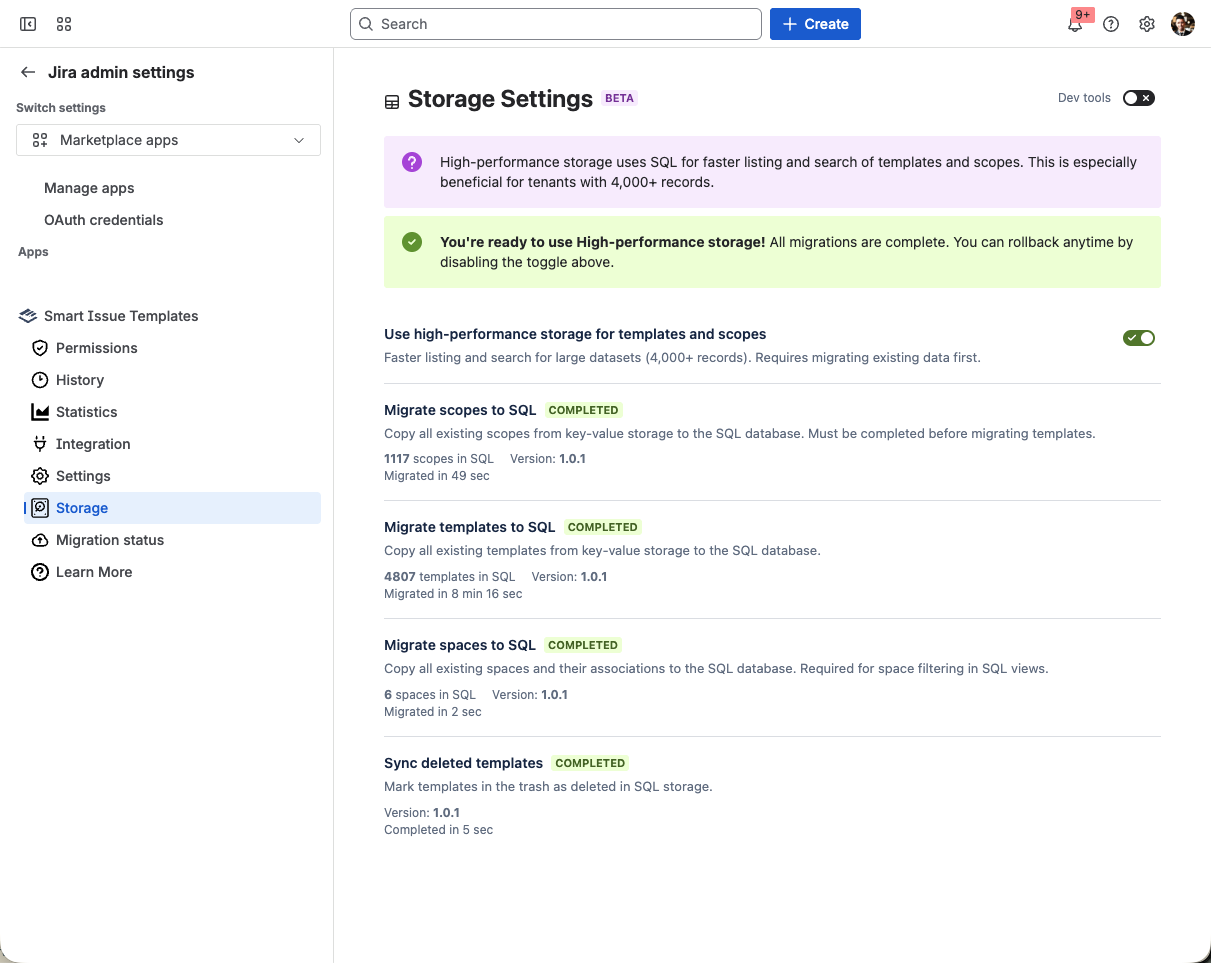Click the COMPLETED badge for Migrate spaces
This screenshot has height=963, width=1211.
(584, 645)
